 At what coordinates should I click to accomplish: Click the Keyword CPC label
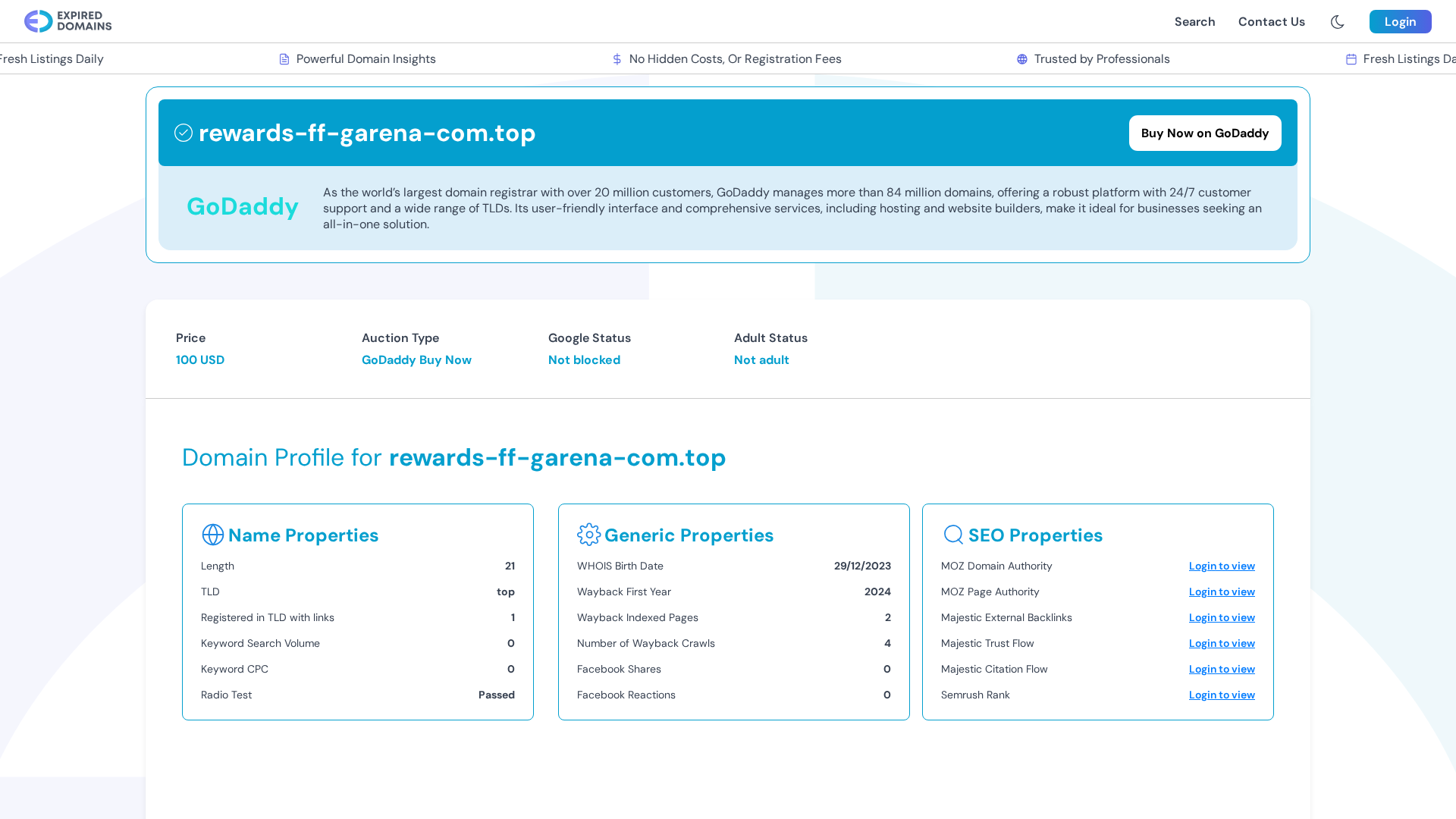(234, 669)
